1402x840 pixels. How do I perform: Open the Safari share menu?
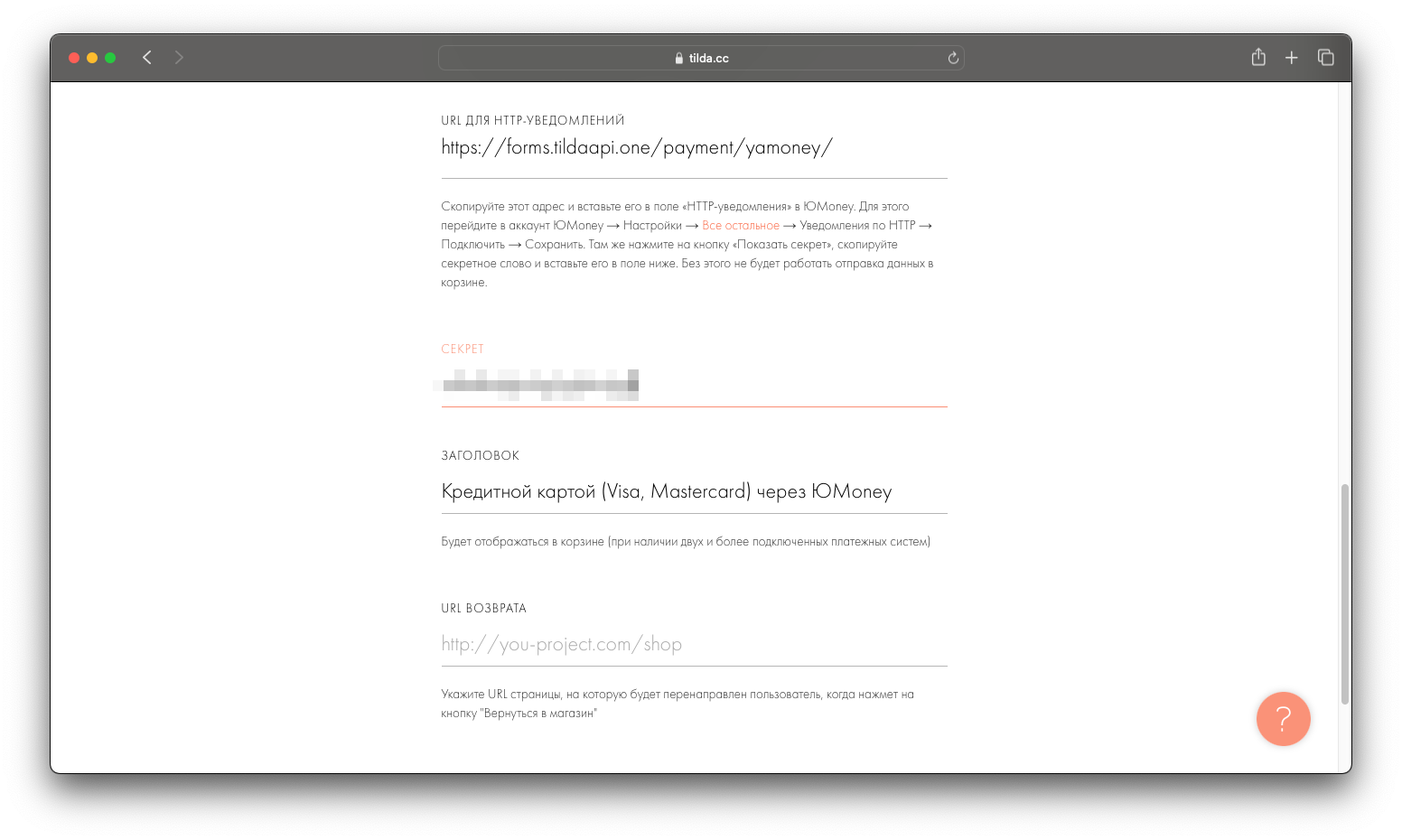pos(1258,57)
